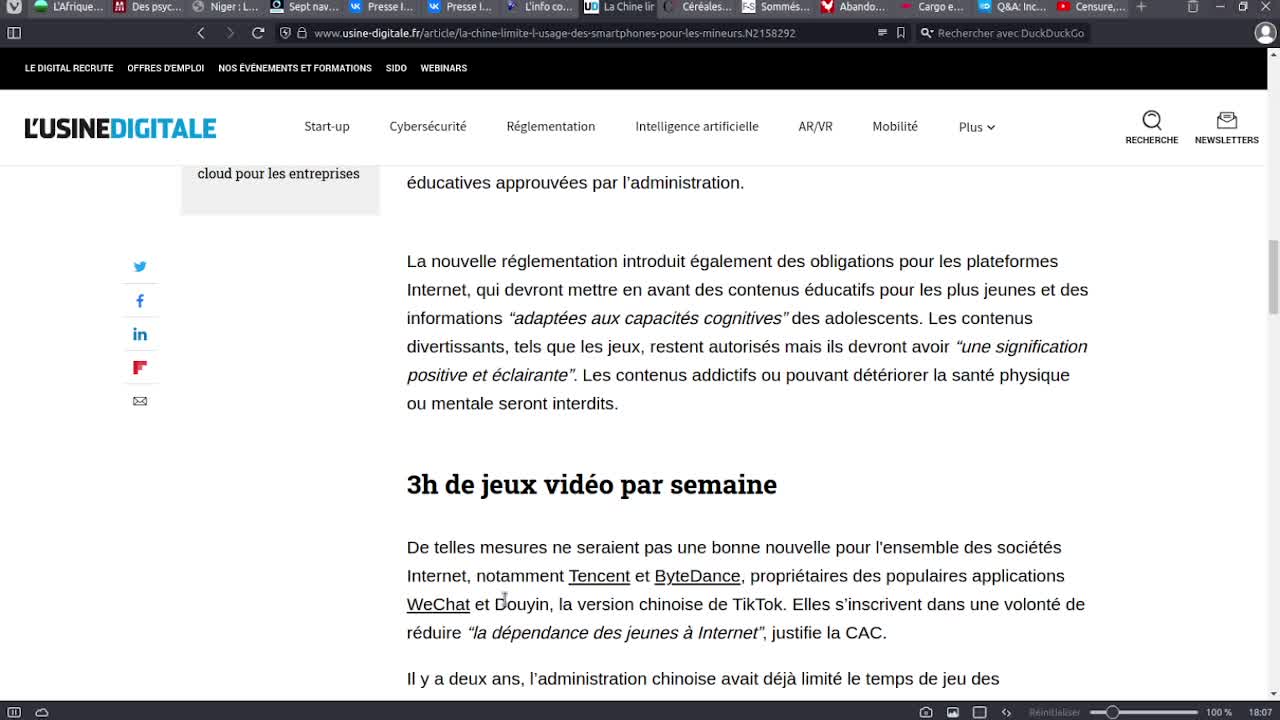Open Offres d'emploi link
The width and height of the screenshot is (1280, 720).
click(165, 68)
